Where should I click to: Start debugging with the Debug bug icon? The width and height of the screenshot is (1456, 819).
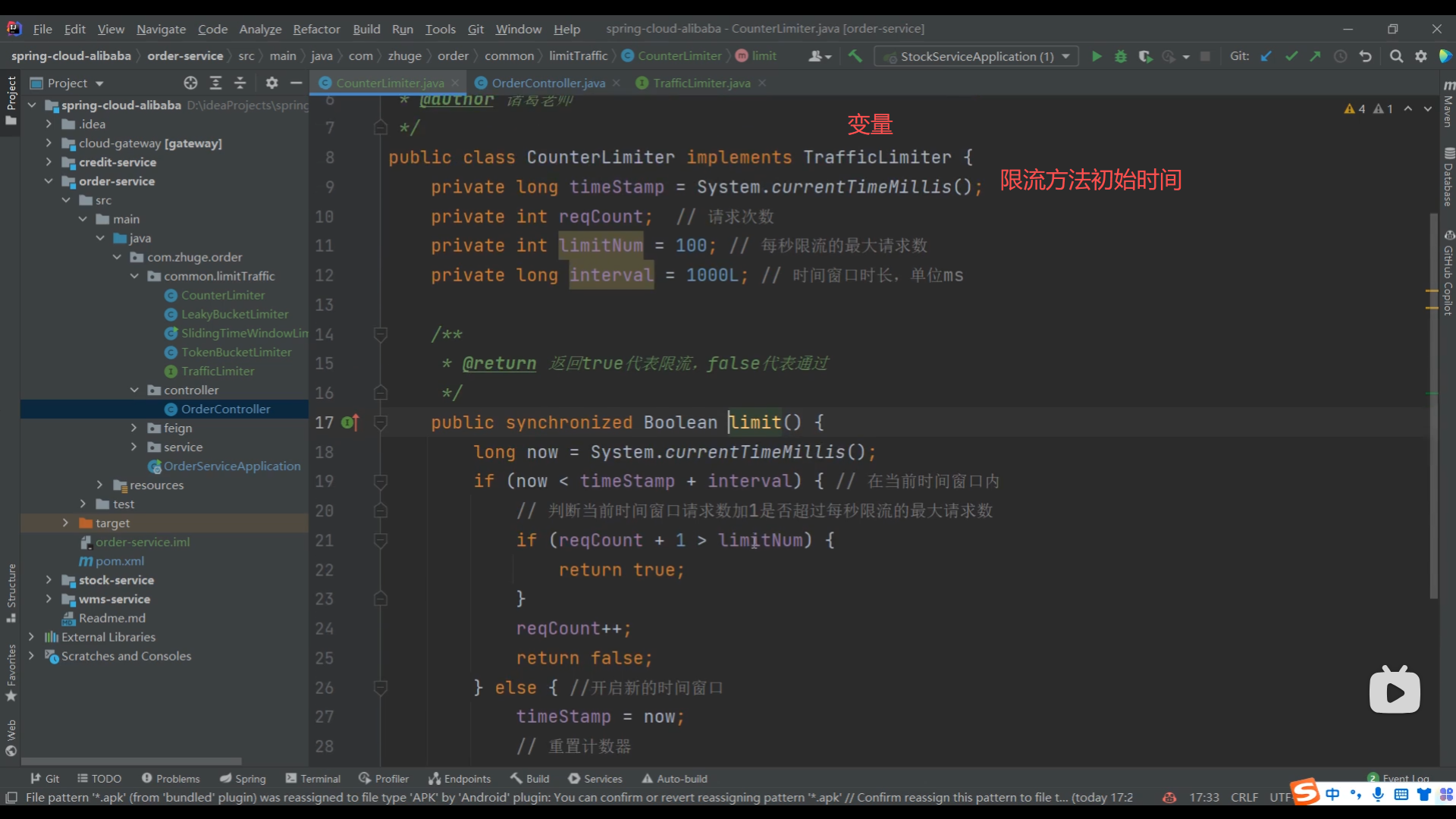[1120, 56]
